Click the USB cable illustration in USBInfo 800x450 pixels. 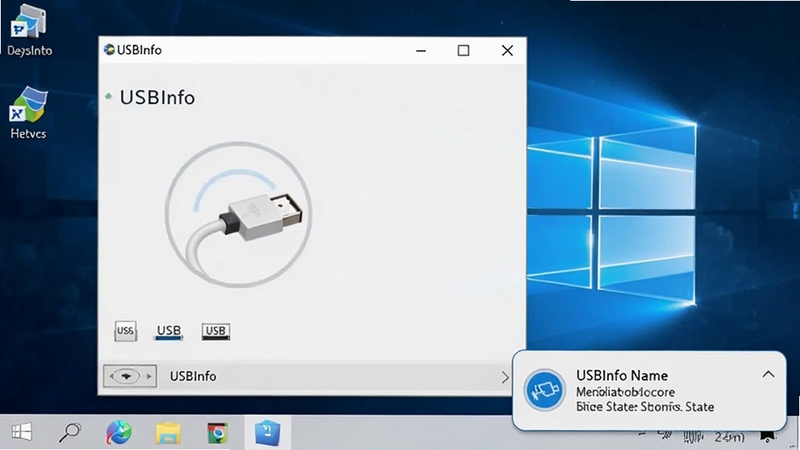coord(238,215)
